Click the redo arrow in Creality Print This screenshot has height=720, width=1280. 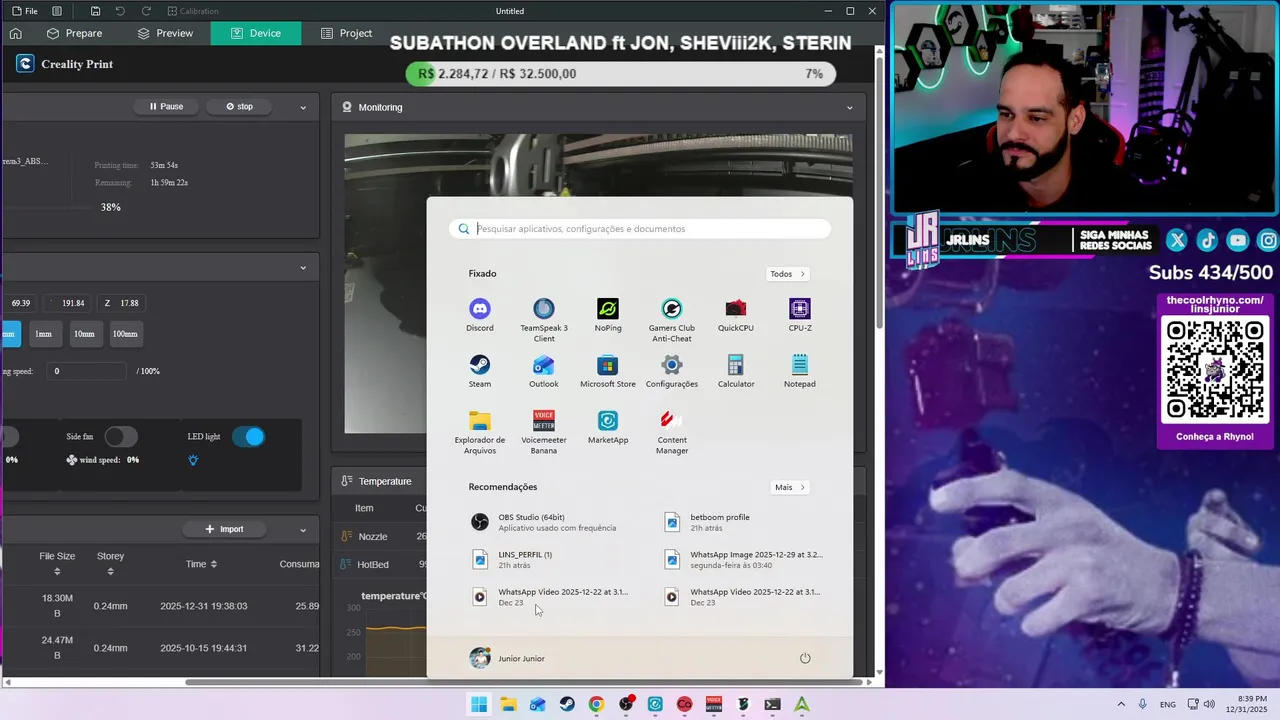146,11
